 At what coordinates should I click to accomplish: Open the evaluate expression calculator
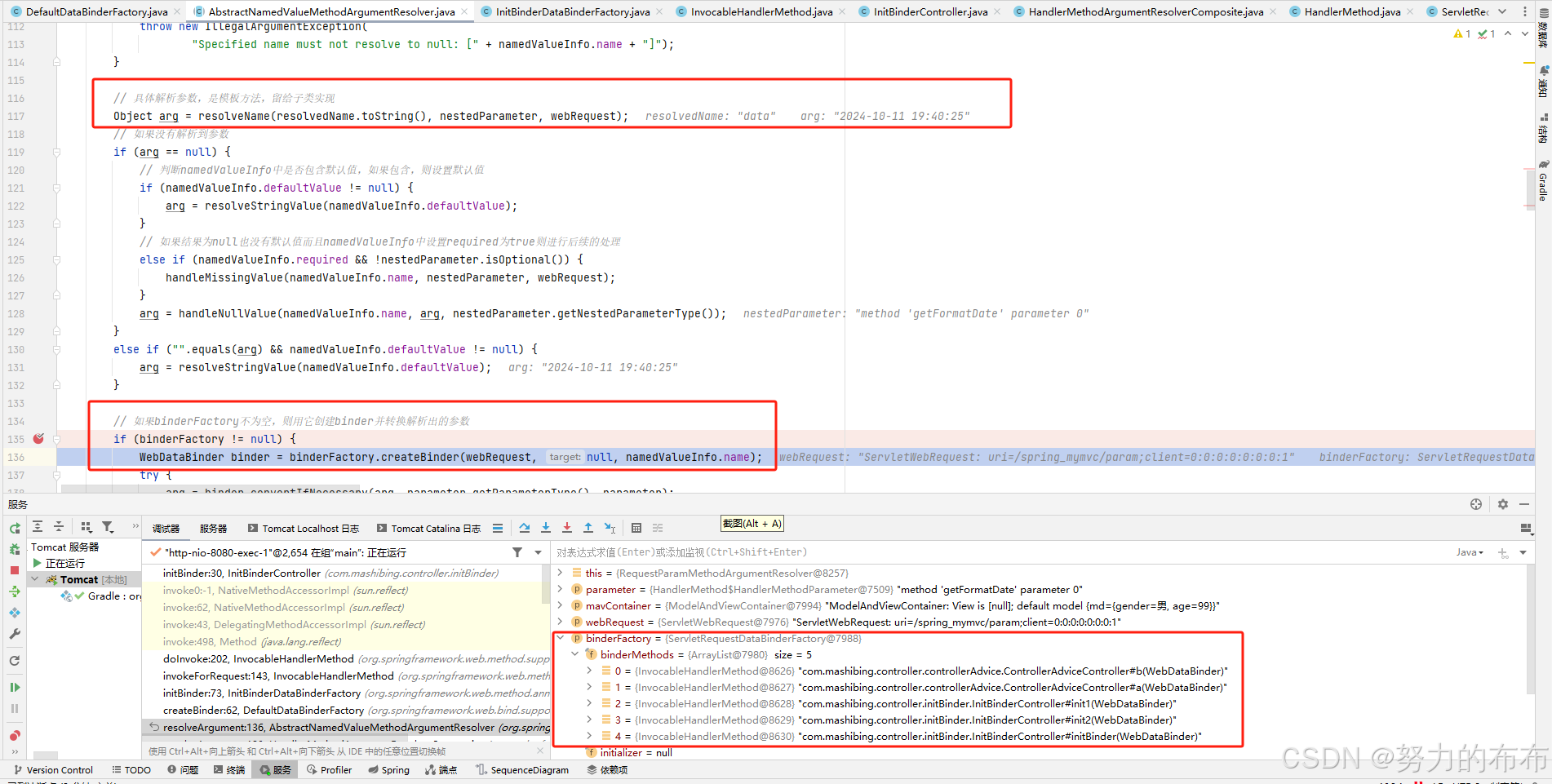click(x=636, y=528)
